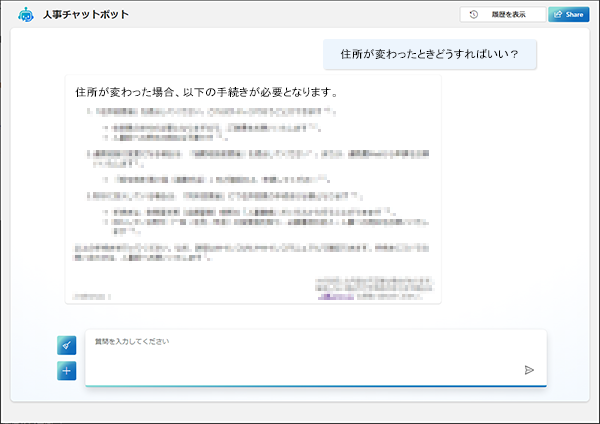This screenshot has width=600, height=424.
Task: Click the send arrow icon
Action: pyautogui.click(x=529, y=370)
